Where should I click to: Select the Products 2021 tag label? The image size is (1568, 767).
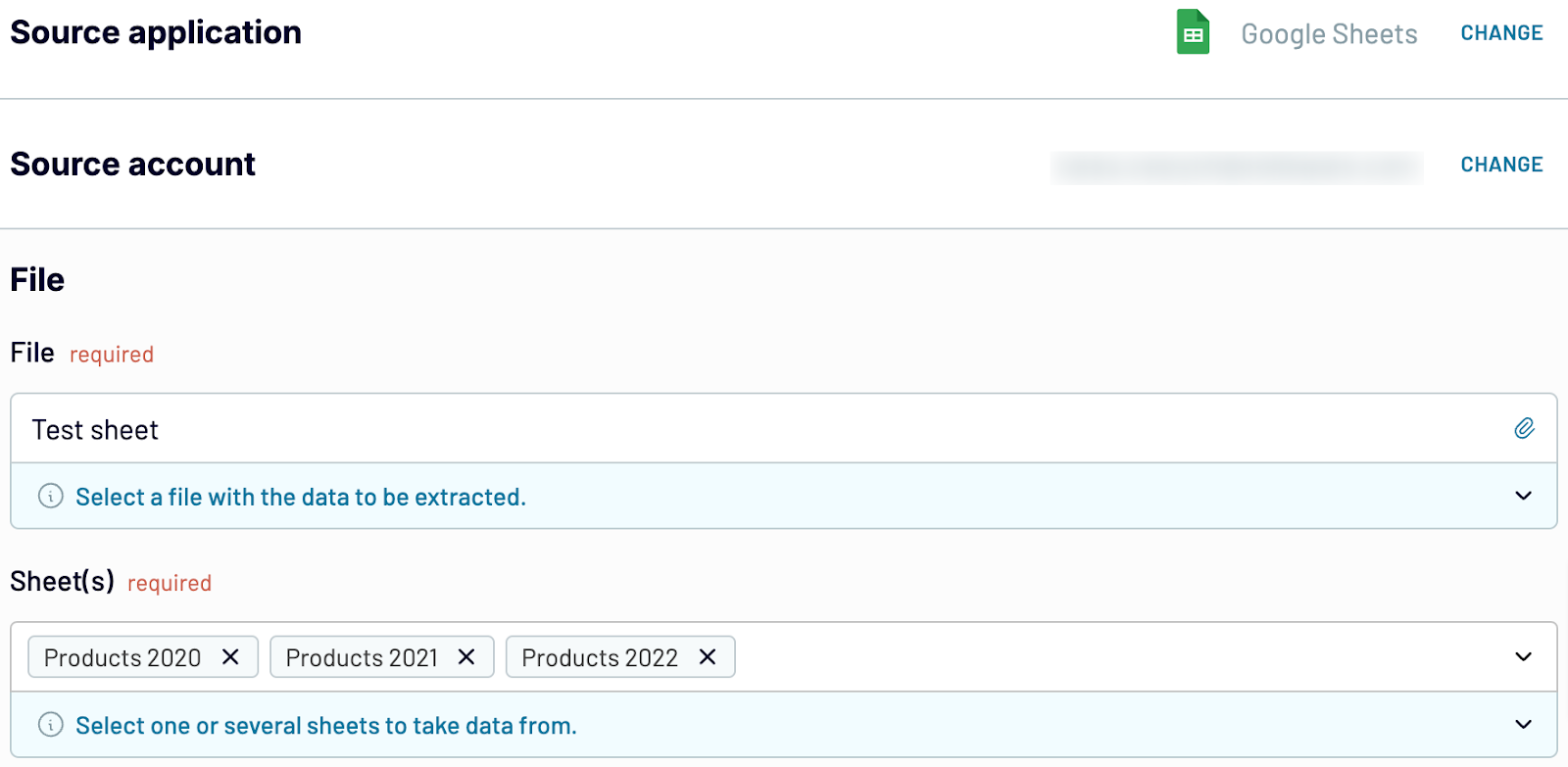click(x=362, y=657)
